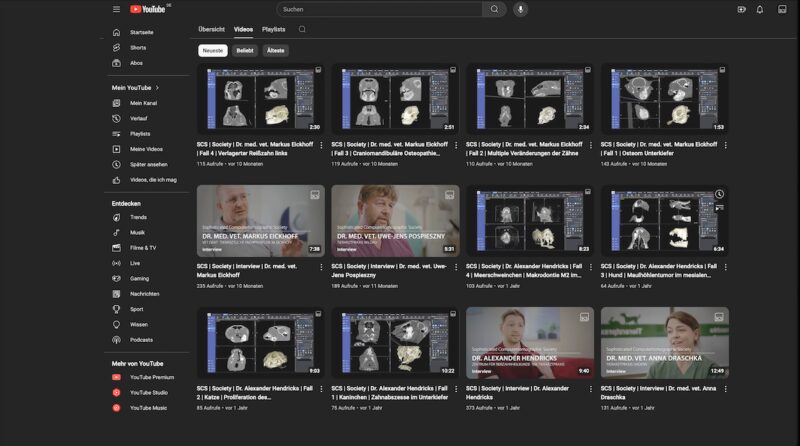Go to Verlauf in the sidebar

pyautogui.click(x=138, y=118)
